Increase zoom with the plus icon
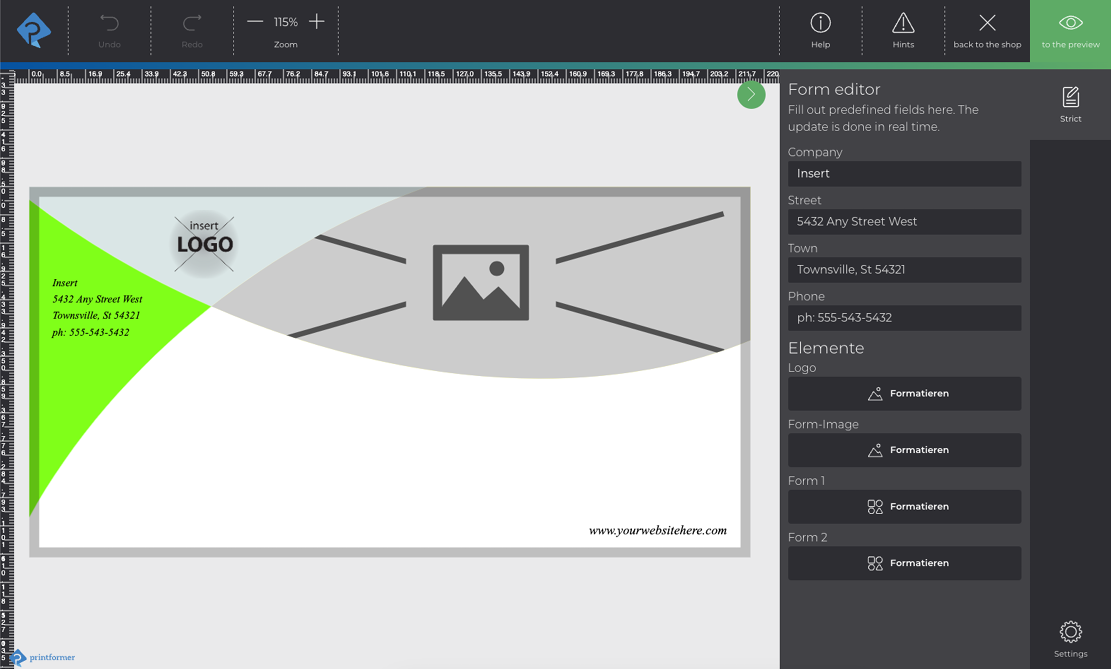1111x669 pixels. coord(317,22)
